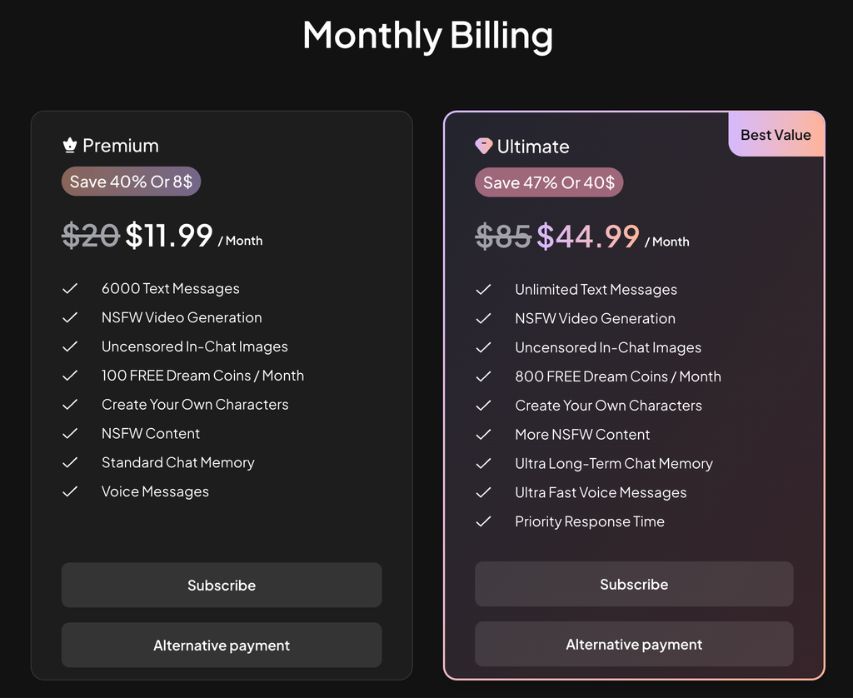Image resolution: width=853 pixels, height=698 pixels.
Task: Select the checkmark next to Unlimited Text Messages
Action: 483,289
